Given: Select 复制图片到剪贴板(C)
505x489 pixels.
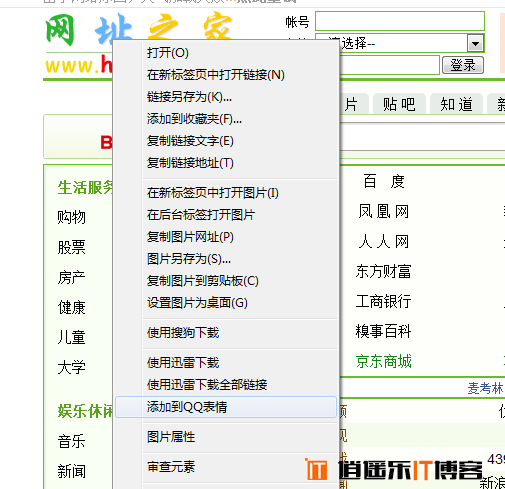Looking at the screenshot, I should [x=226, y=281].
